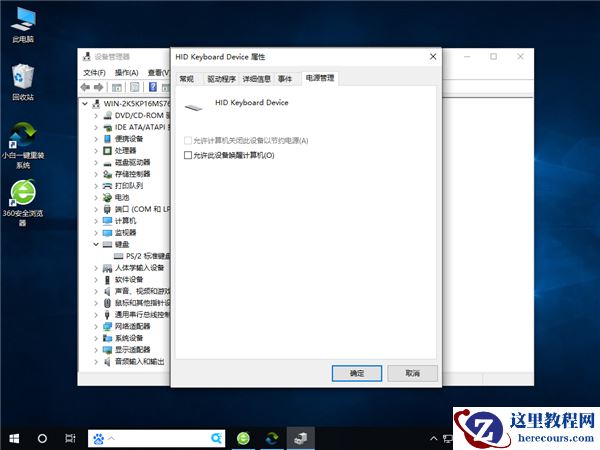600x450 pixels.
Task: Collapse the WIN-2K5KP16MS76 root node
Action: (x=85, y=104)
